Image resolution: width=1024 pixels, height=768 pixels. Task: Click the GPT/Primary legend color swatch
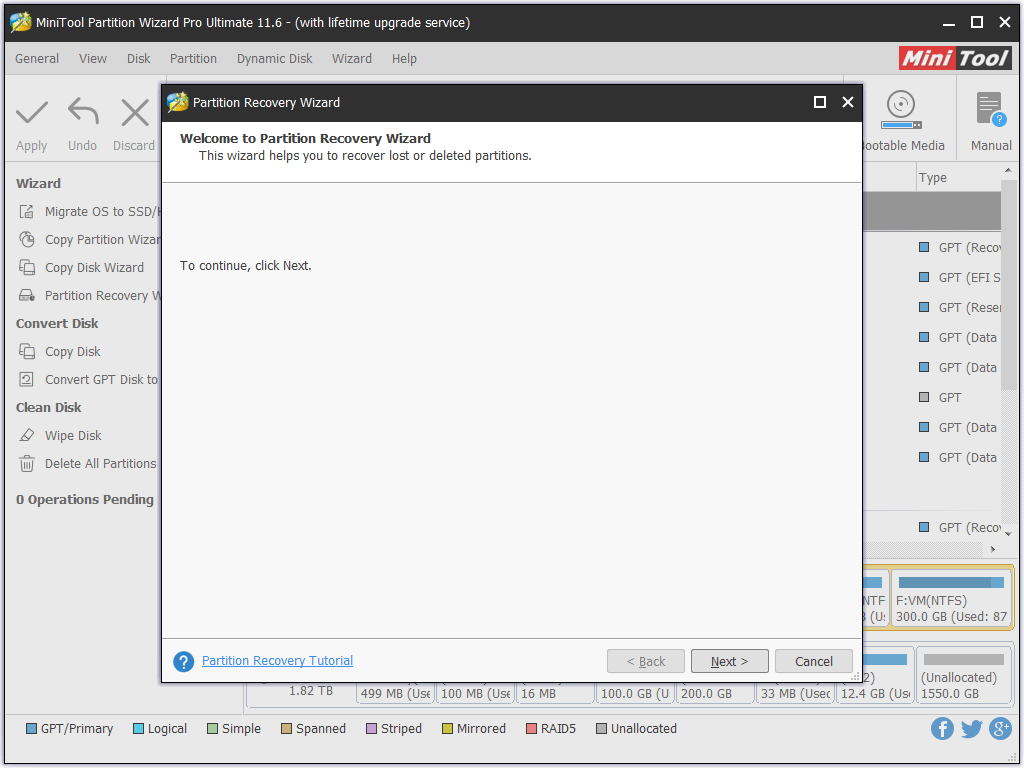click(31, 729)
